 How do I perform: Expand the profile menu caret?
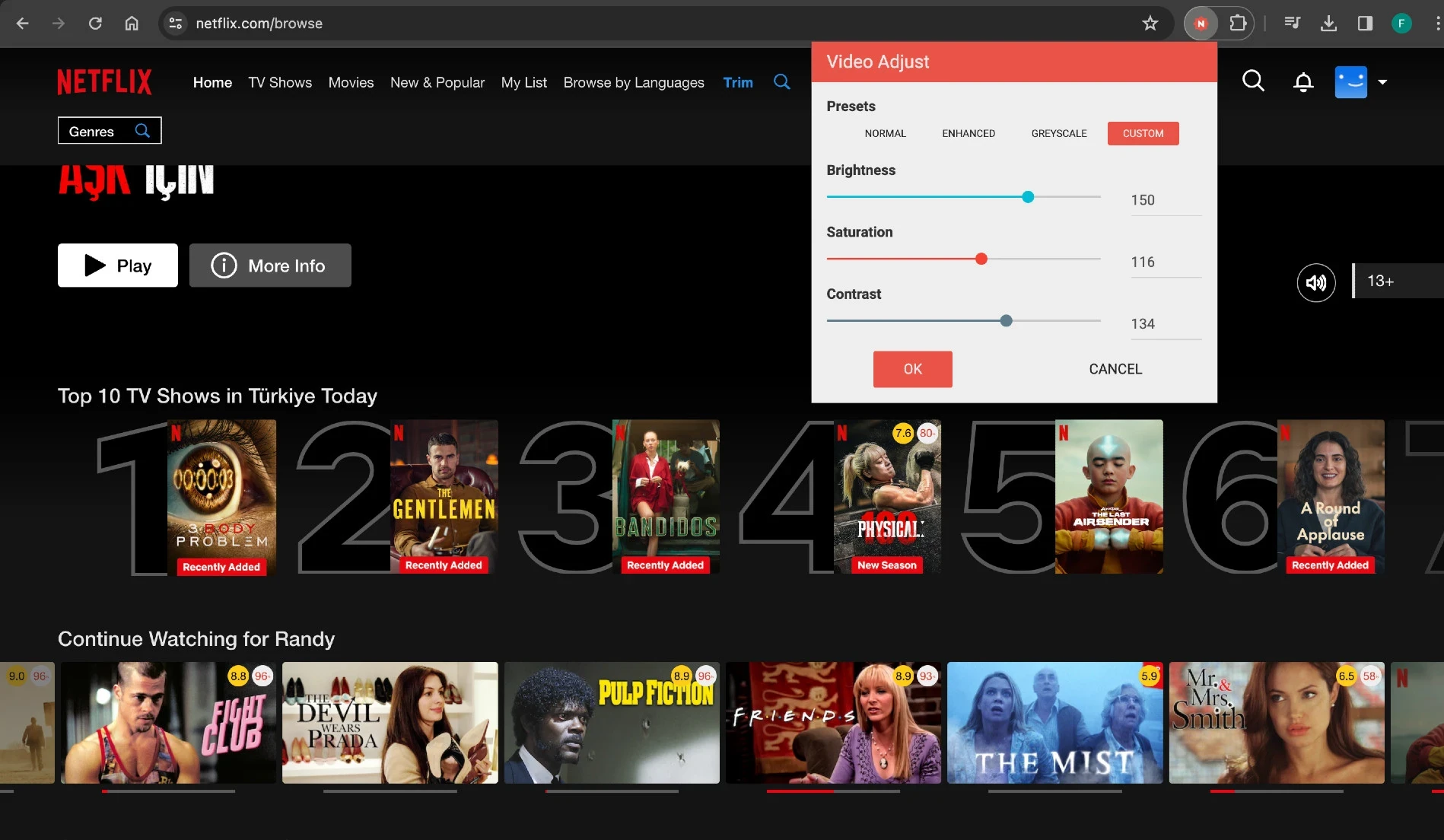point(1382,82)
